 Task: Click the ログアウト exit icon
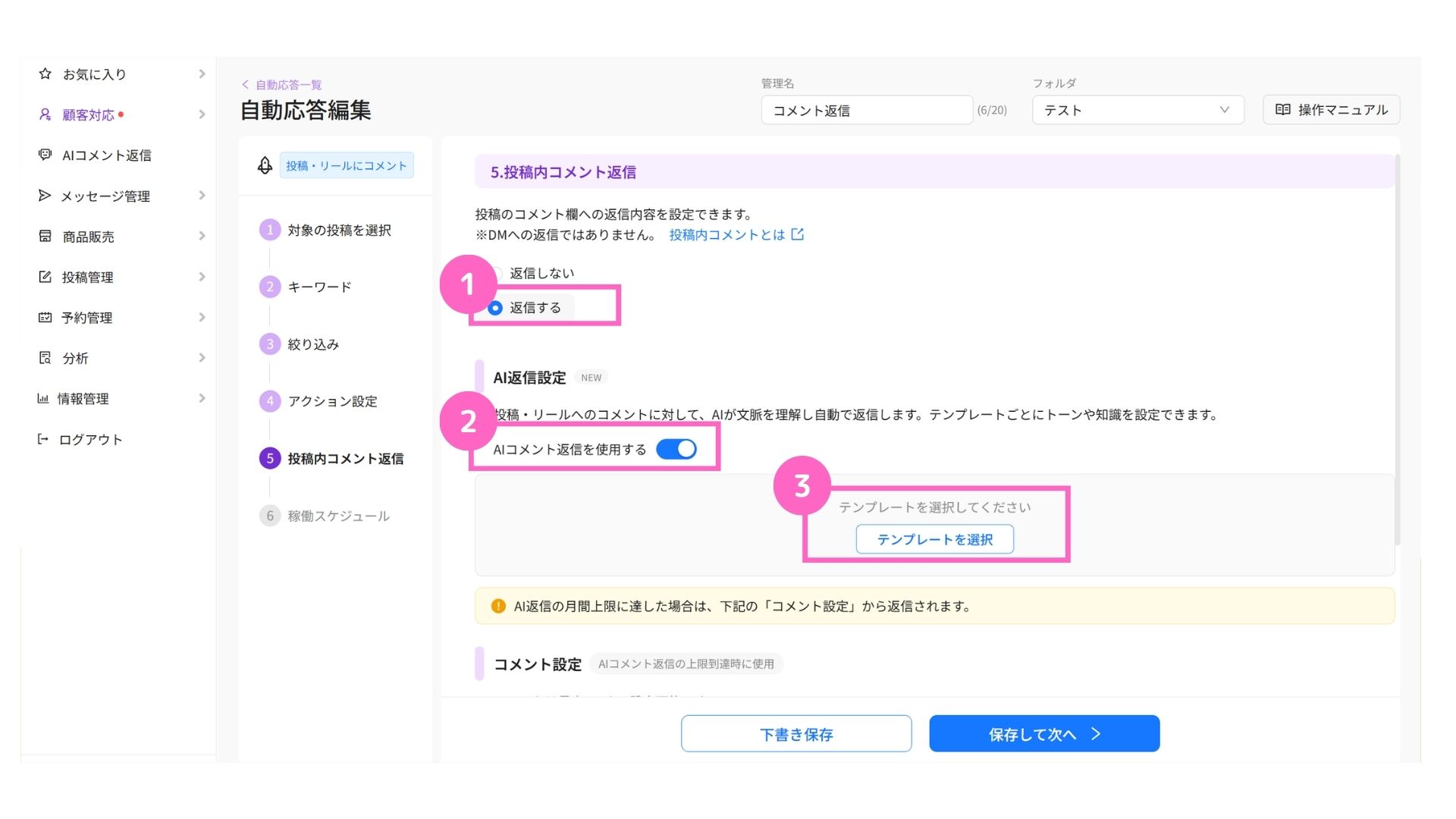(x=43, y=439)
